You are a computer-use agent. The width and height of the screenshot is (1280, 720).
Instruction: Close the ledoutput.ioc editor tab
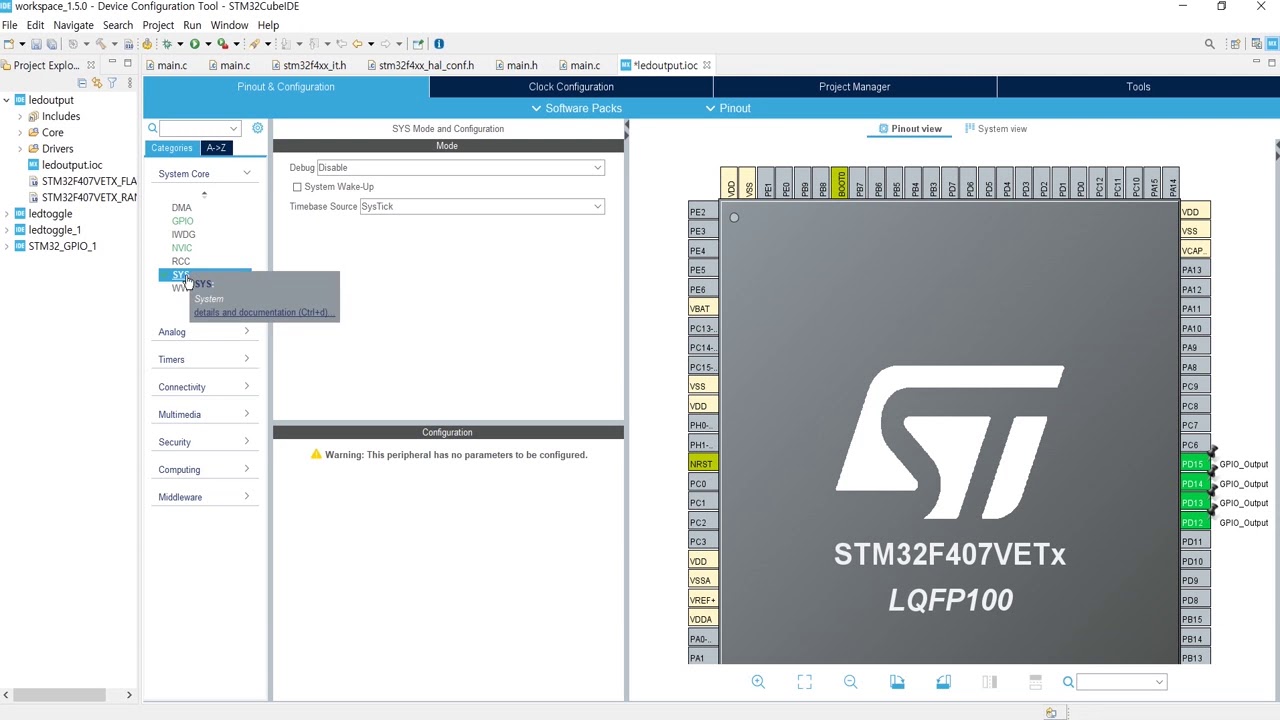706,65
